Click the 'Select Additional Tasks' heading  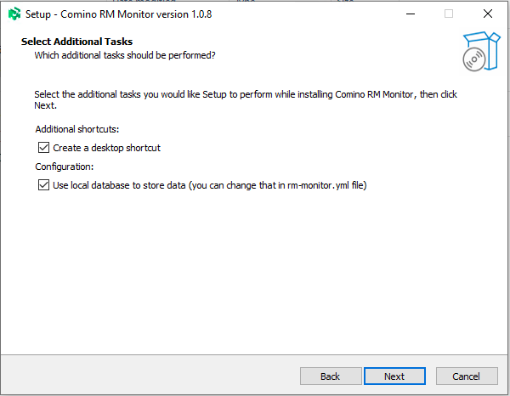(77, 41)
